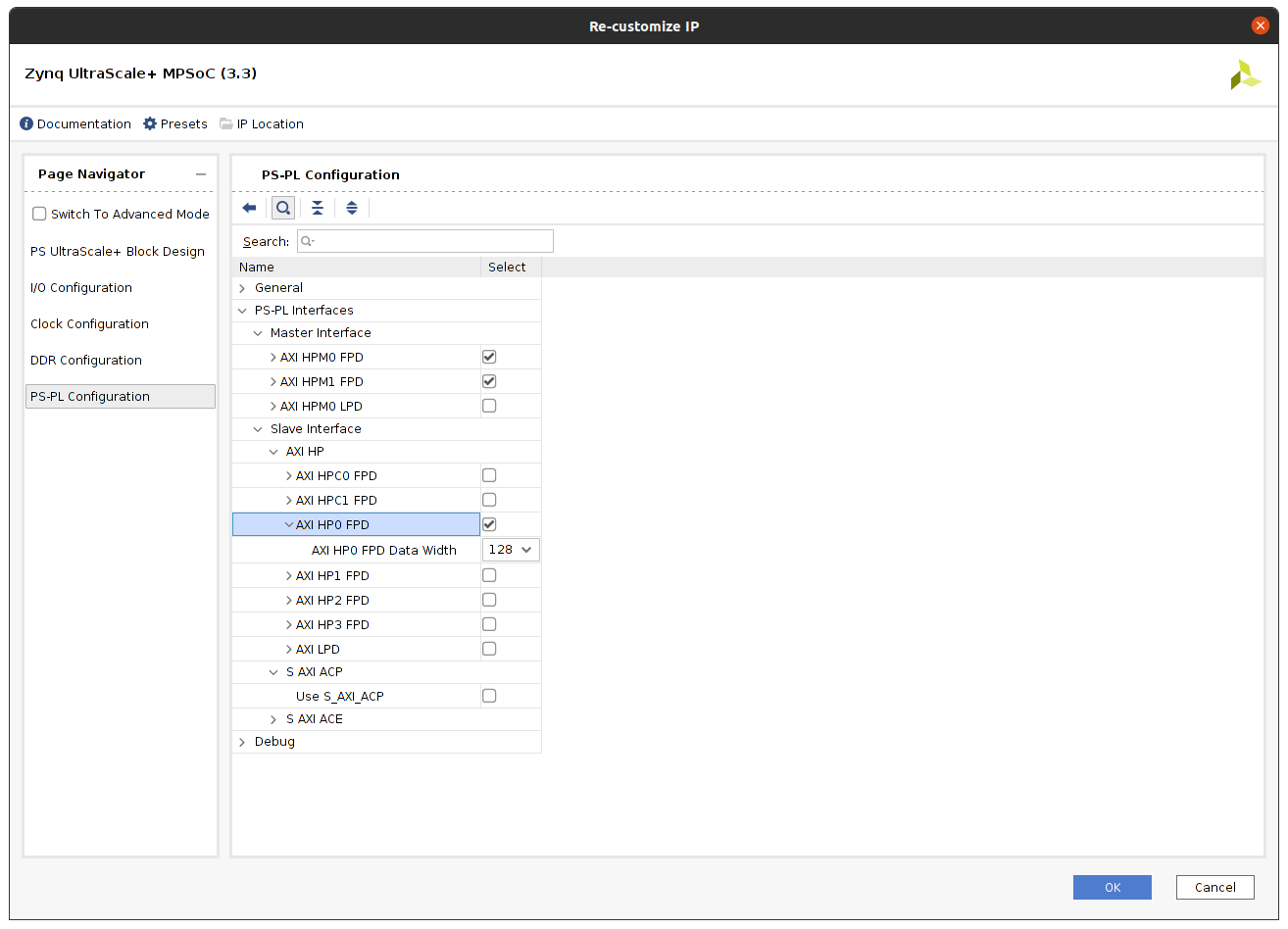Click the back arrow toolbar icon

point(249,208)
